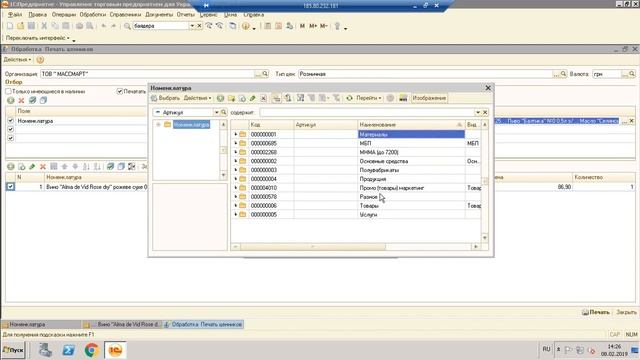Toggle Только имеющиеся в наличии checkbox
The image size is (640, 360).
pyautogui.click(x=8, y=91)
